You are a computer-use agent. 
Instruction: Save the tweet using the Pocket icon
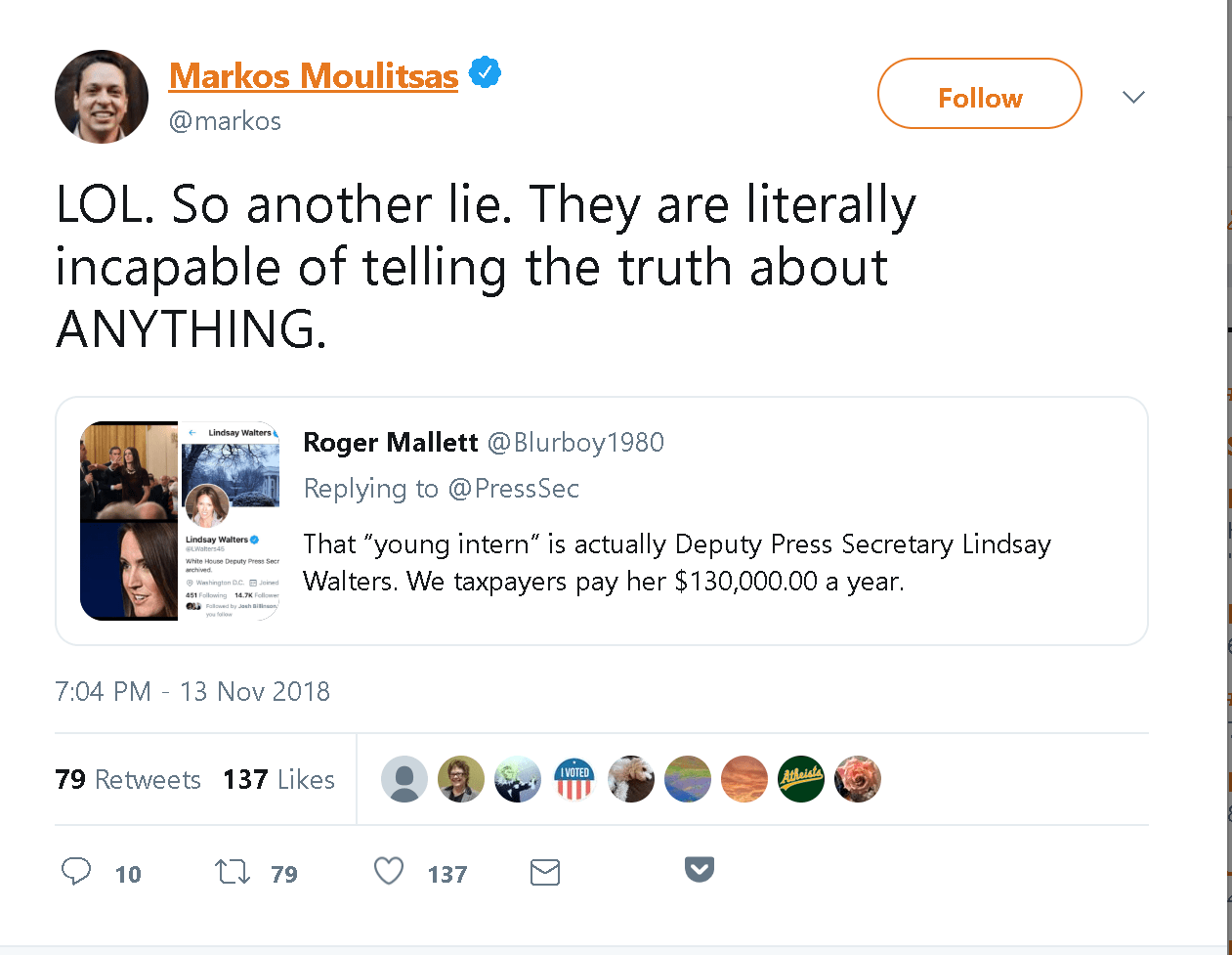pos(699,870)
